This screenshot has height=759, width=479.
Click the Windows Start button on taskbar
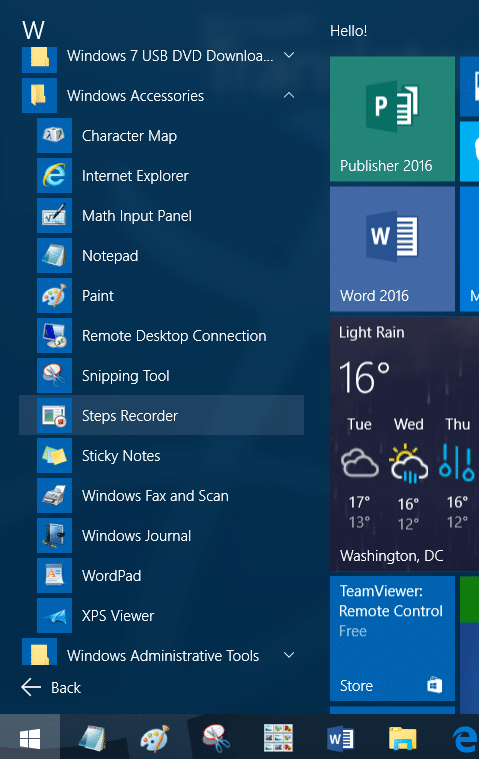click(30, 738)
